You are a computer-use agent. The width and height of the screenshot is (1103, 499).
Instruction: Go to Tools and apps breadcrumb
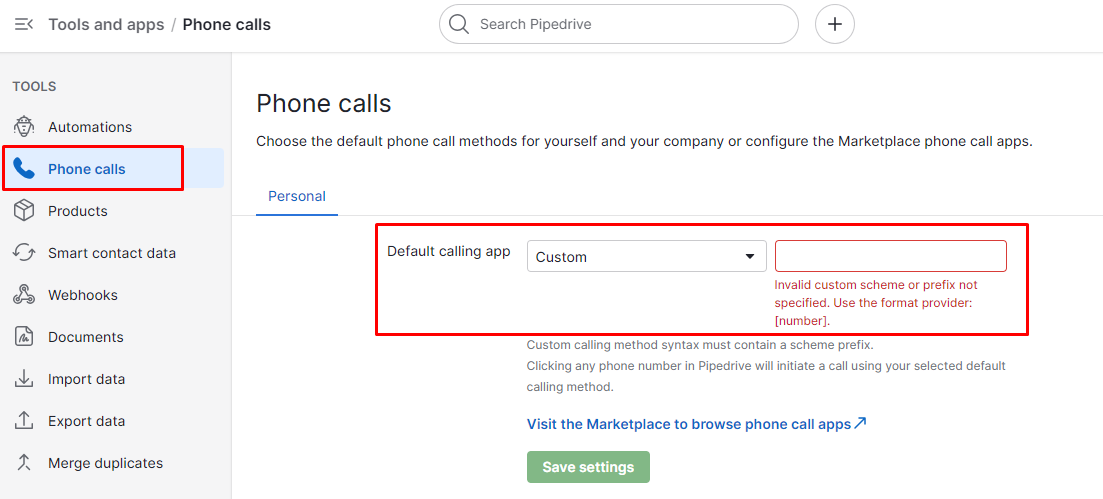pos(106,25)
